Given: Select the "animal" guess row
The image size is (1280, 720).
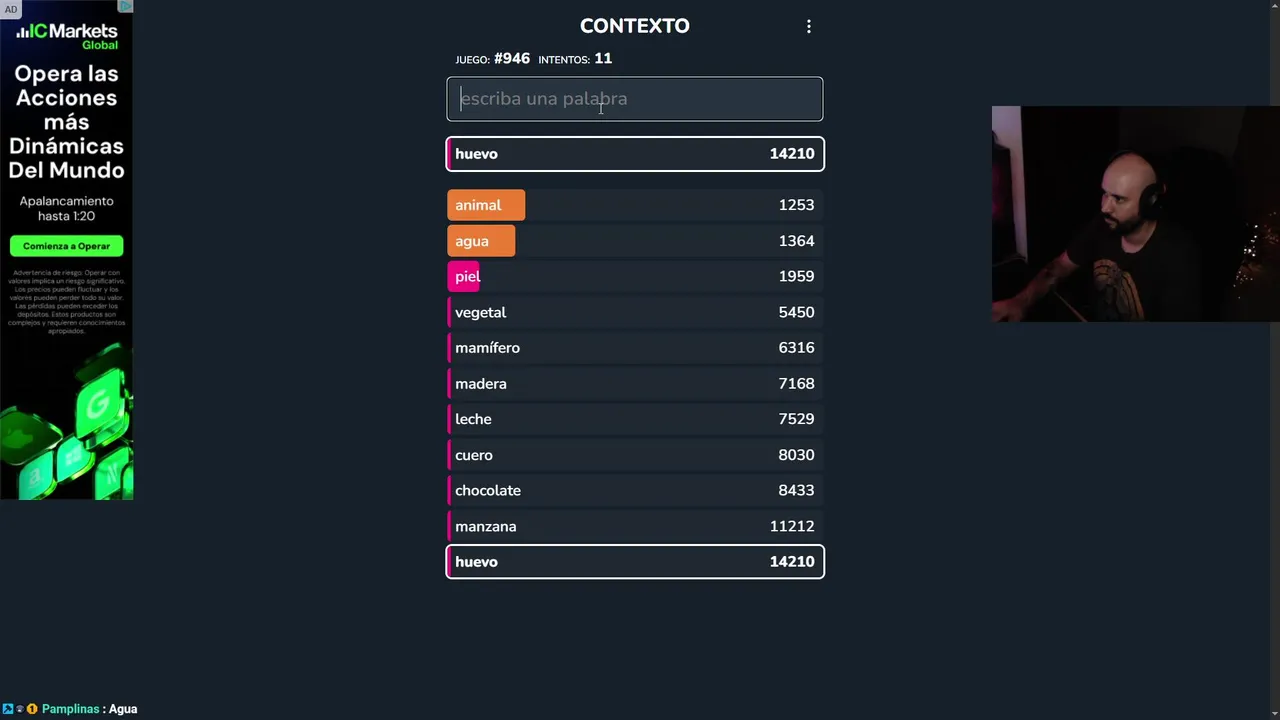Looking at the screenshot, I should (634, 205).
